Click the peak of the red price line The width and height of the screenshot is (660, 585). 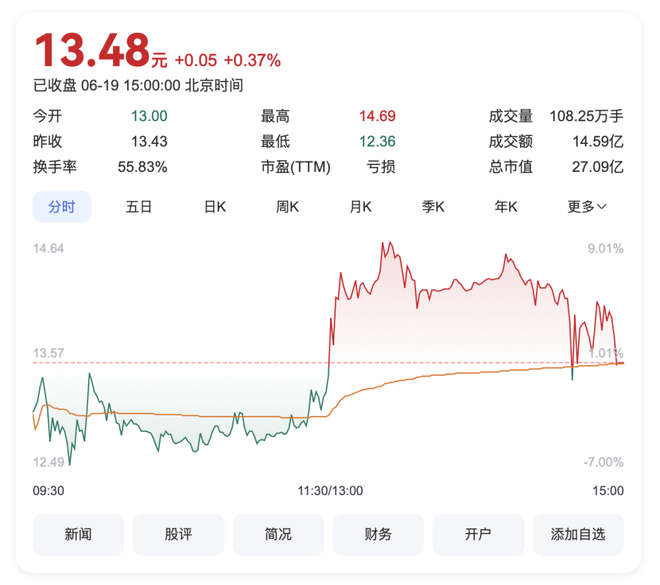390,242
